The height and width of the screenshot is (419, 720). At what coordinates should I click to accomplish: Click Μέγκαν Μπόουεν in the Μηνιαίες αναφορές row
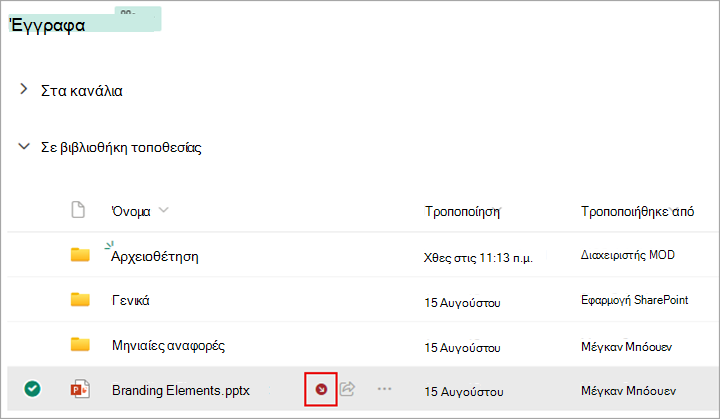(x=626, y=347)
